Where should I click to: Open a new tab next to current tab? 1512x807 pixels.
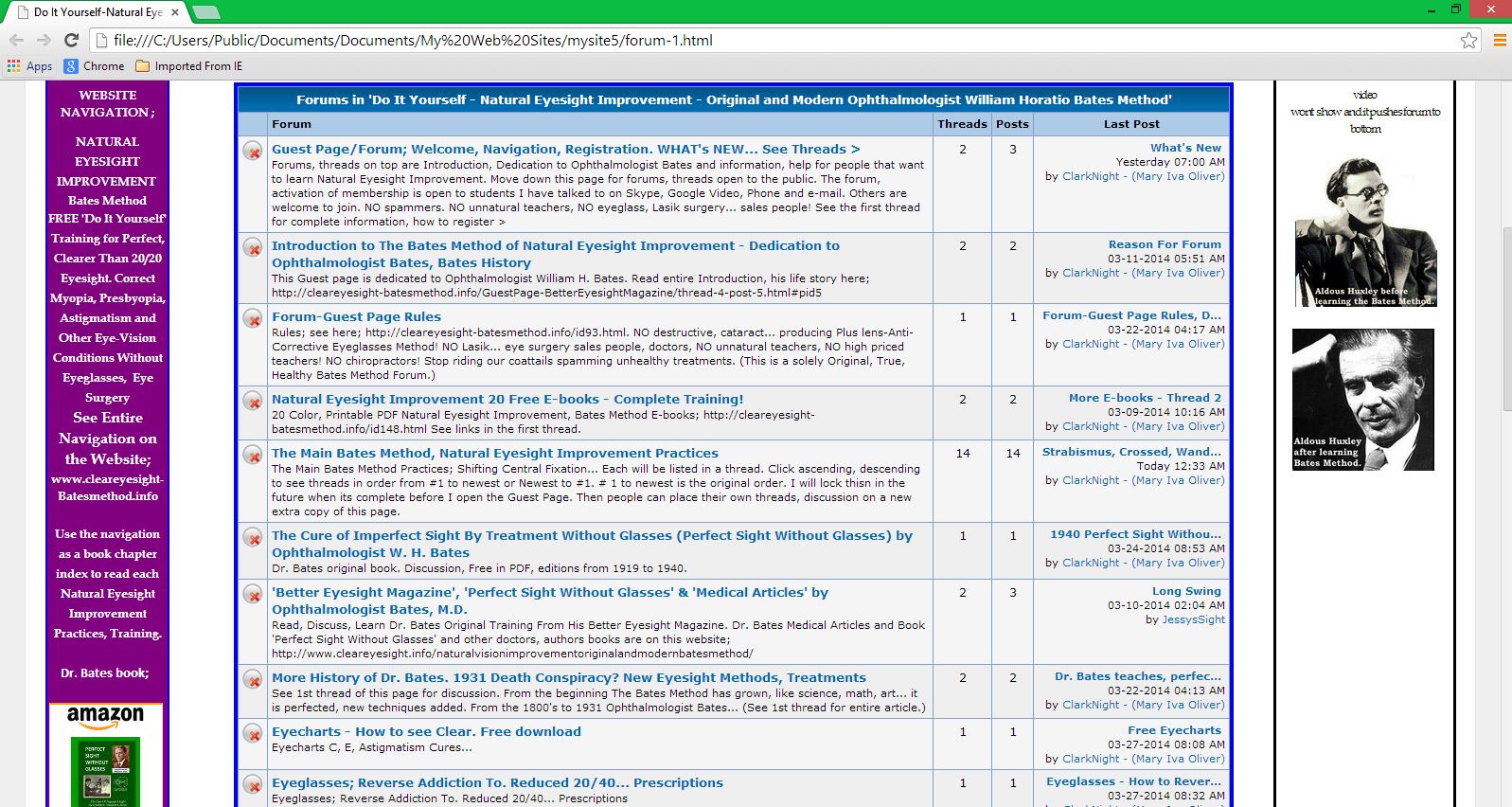205,12
